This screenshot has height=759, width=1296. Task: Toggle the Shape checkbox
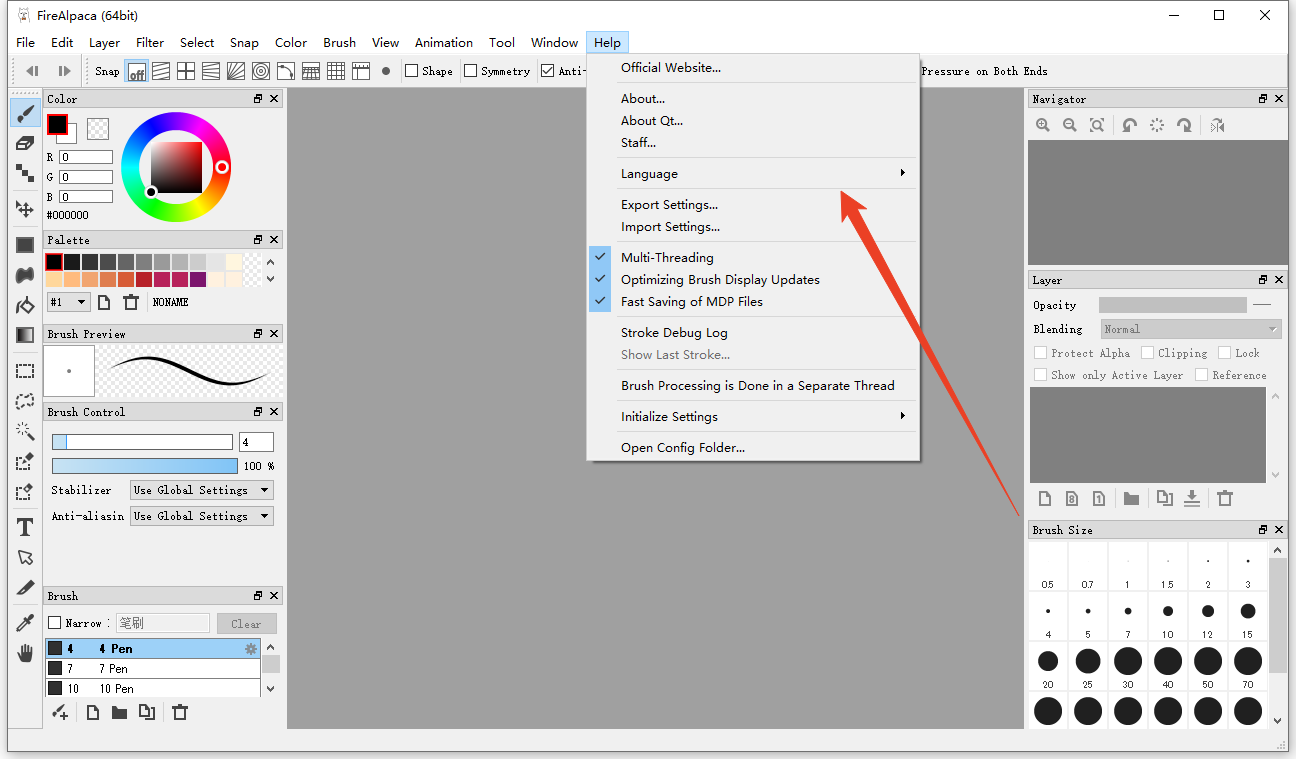coord(412,71)
